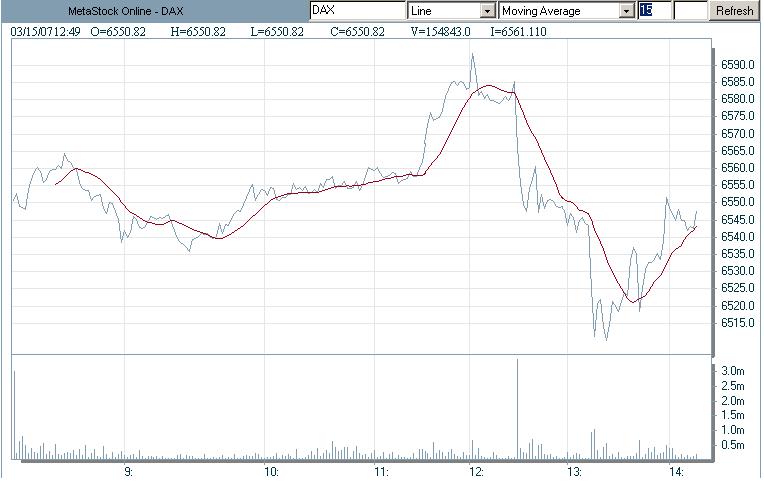Viewport: 764px width, 482px height.
Task: Click the 6565.0 price axis label
Action: 738,151
